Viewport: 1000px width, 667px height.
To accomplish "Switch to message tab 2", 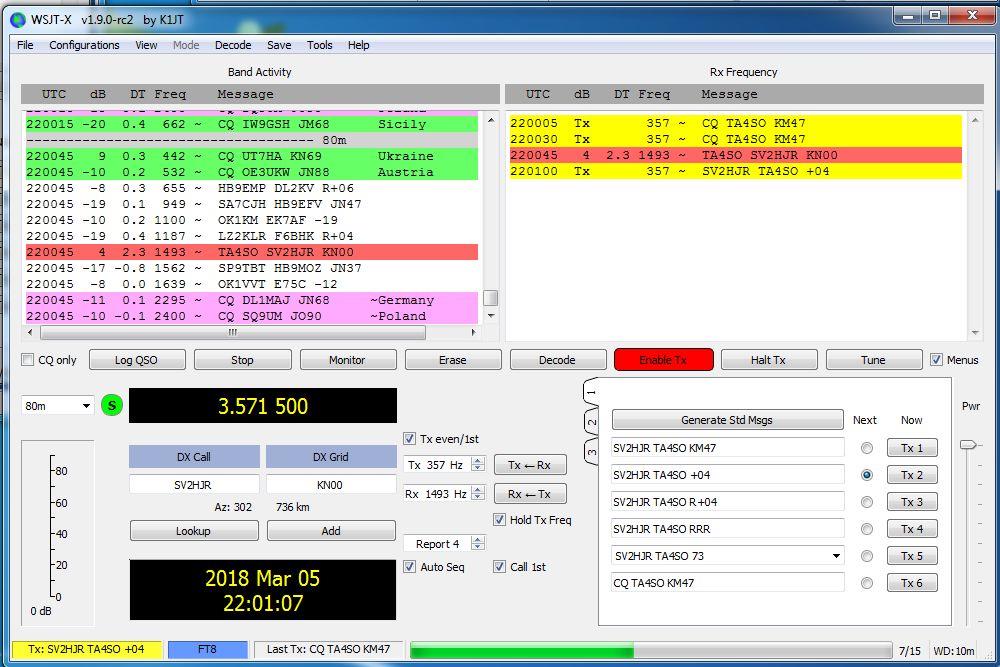I will pyautogui.click(x=591, y=421).
